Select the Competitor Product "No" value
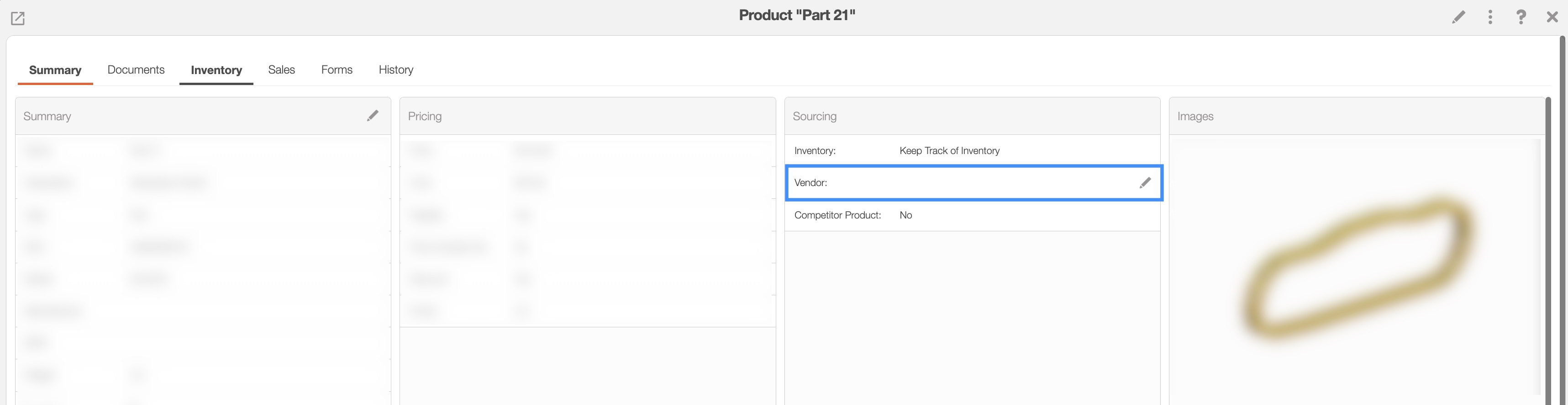Image resolution: width=1568 pixels, height=405 pixels. pyautogui.click(x=905, y=215)
